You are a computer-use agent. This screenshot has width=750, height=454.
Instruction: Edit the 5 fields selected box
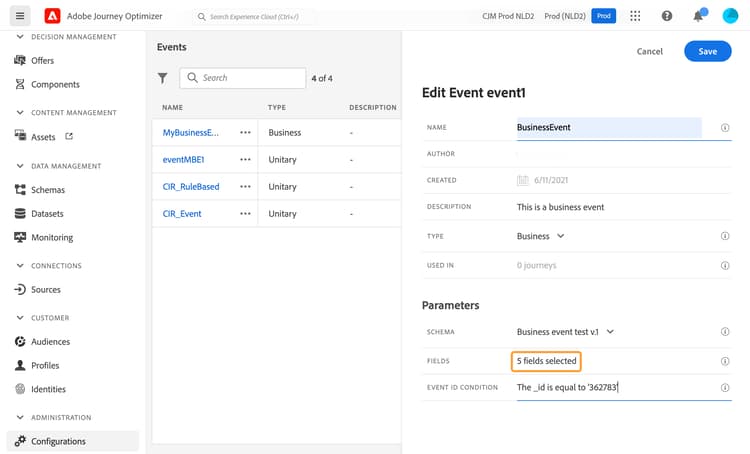(546, 360)
